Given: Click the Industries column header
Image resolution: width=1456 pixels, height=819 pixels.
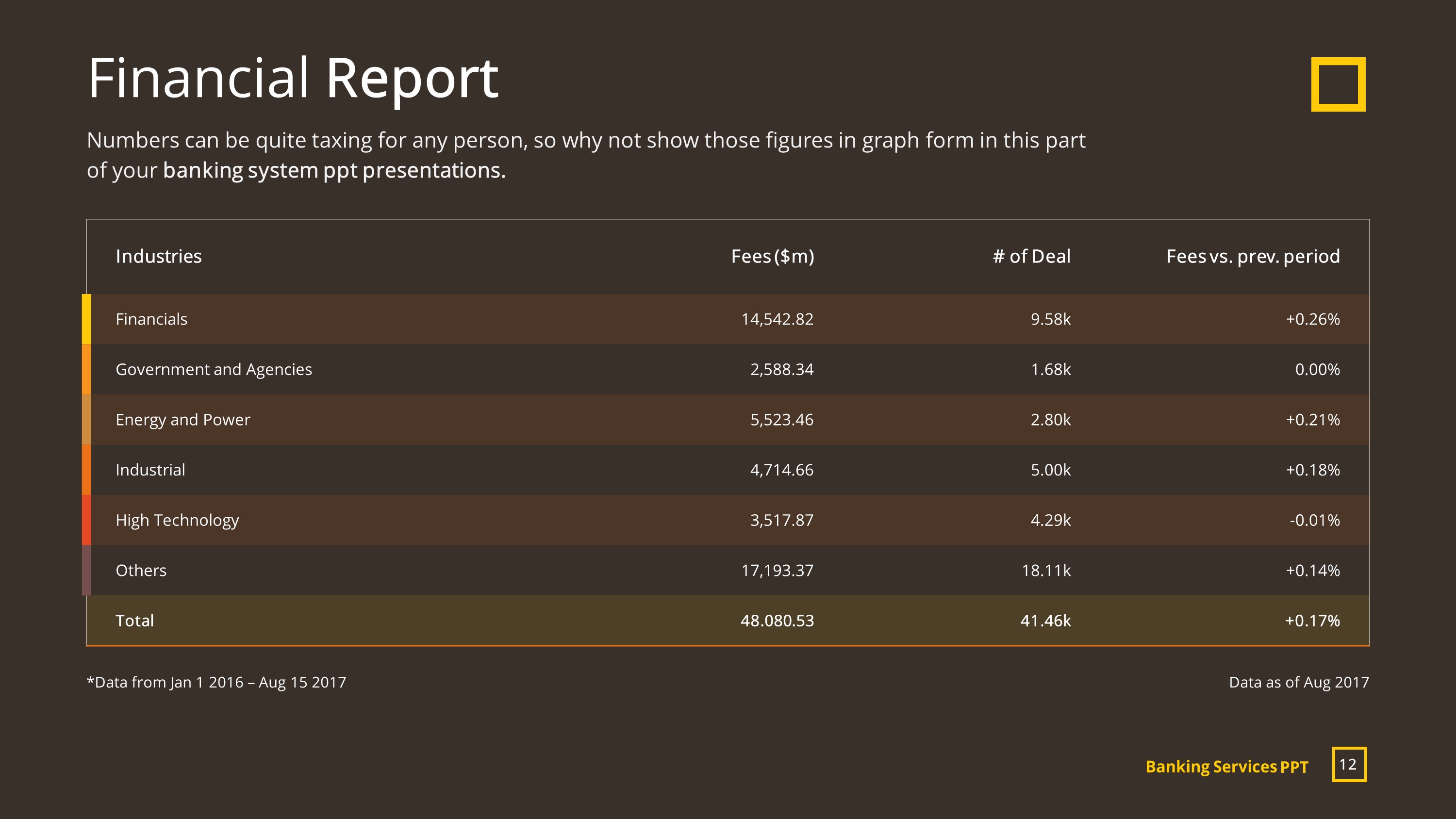Looking at the screenshot, I should point(159,257).
